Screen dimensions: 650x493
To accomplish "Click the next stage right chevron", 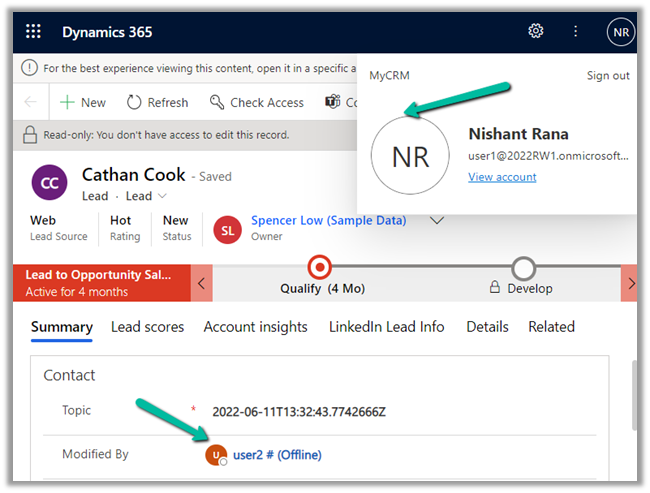I will (630, 283).
